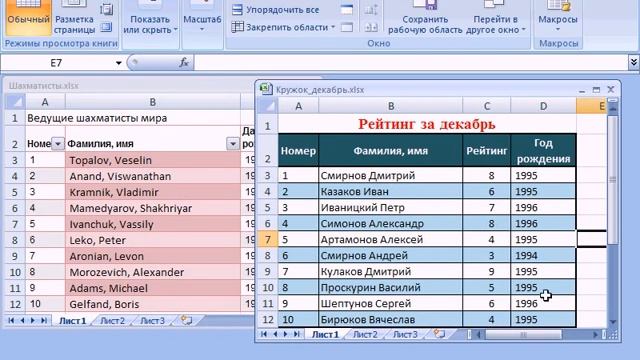Click hide window icon beside Закрепить области

(x=347, y=27)
